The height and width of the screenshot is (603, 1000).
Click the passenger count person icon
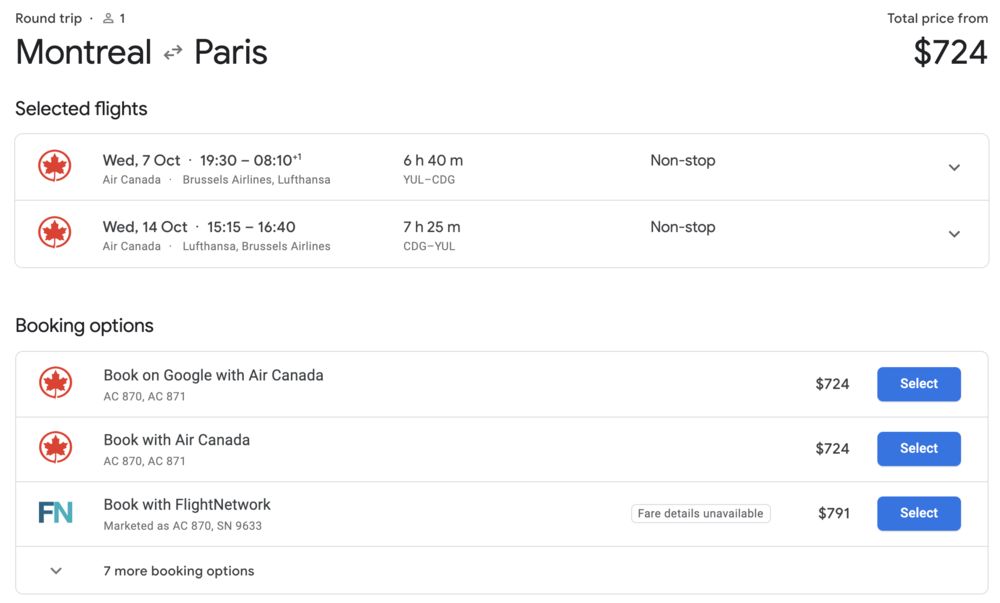pyautogui.click(x=108, y=18)
